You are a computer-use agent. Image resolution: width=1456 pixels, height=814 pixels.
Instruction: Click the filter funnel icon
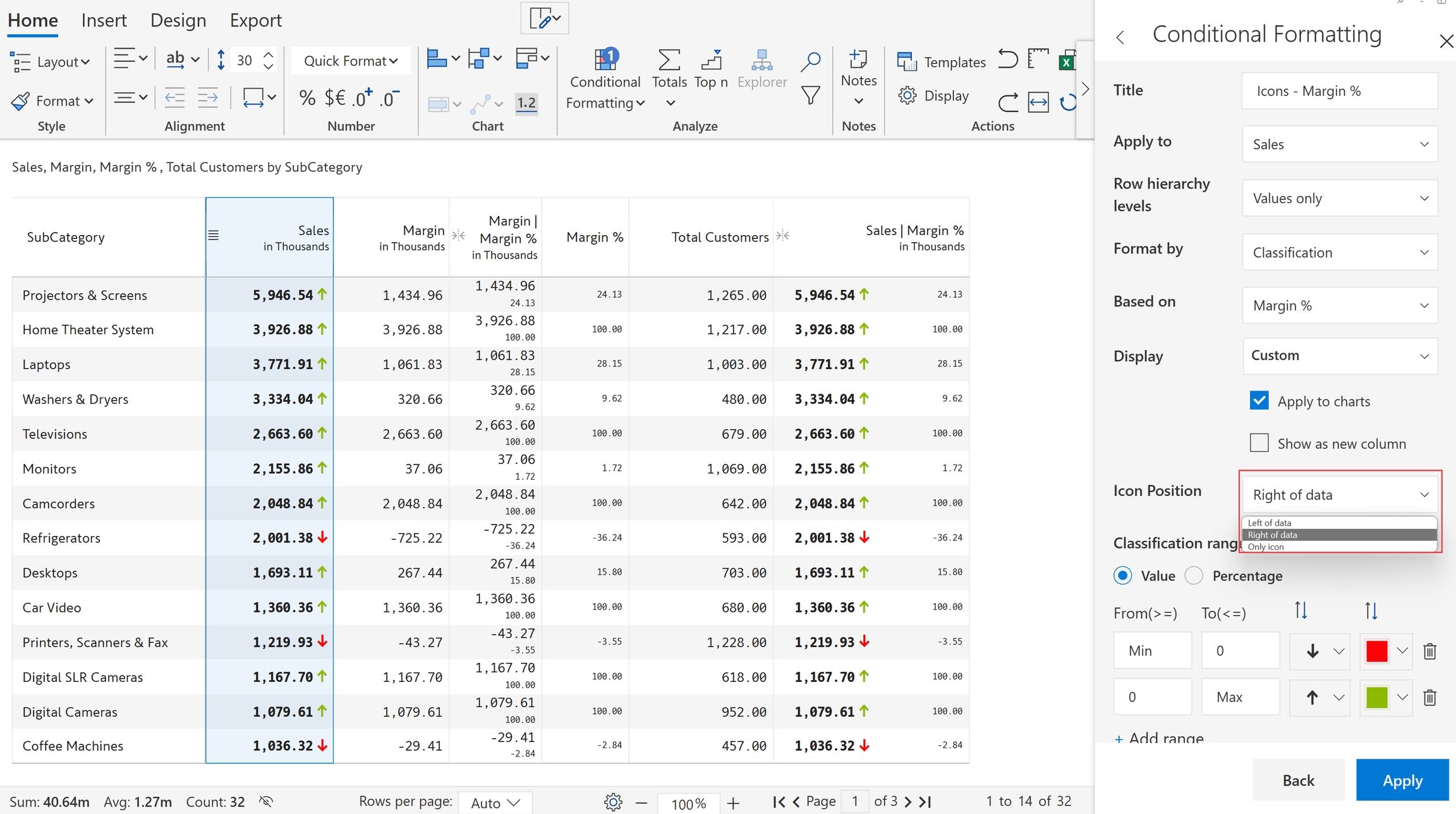pos(810,95)
